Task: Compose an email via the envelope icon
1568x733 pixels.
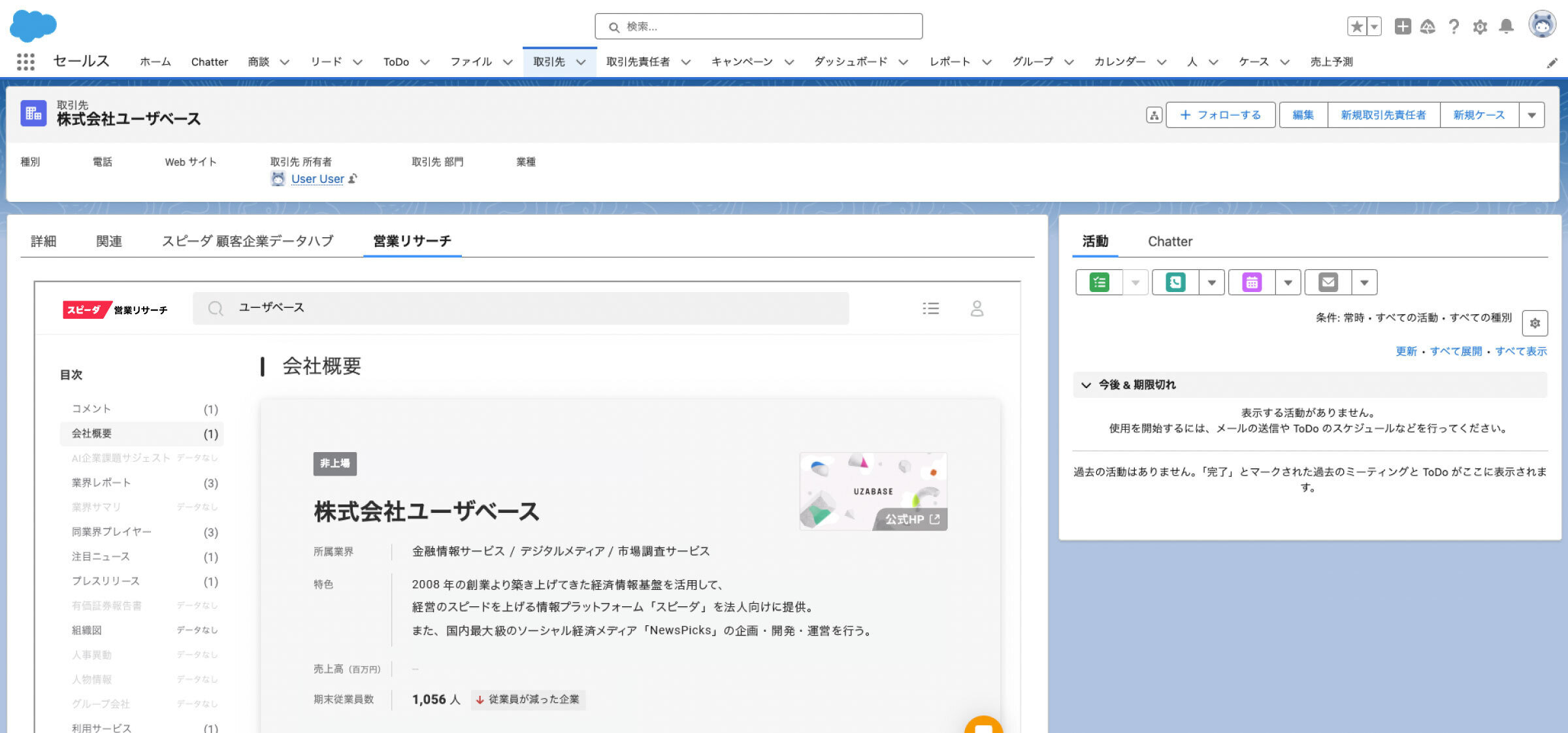Action: [x=1328, y=282]
